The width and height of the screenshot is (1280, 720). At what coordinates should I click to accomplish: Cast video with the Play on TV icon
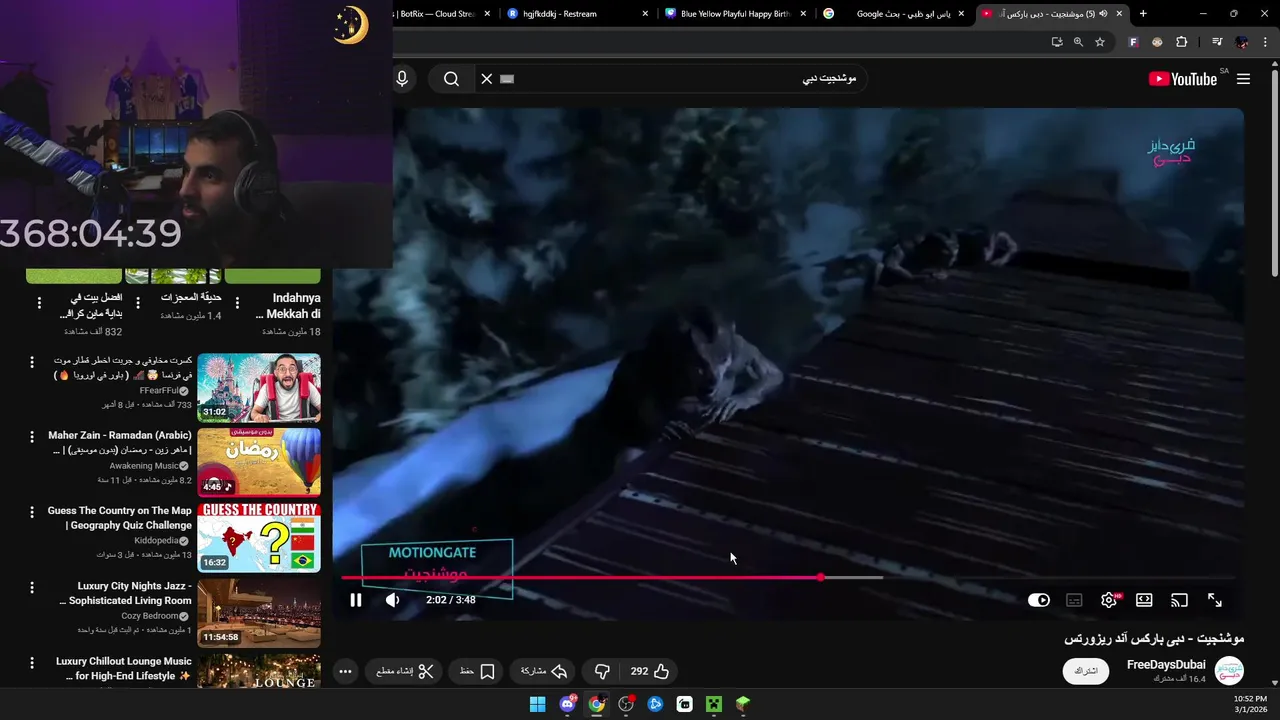[1179, 600]
